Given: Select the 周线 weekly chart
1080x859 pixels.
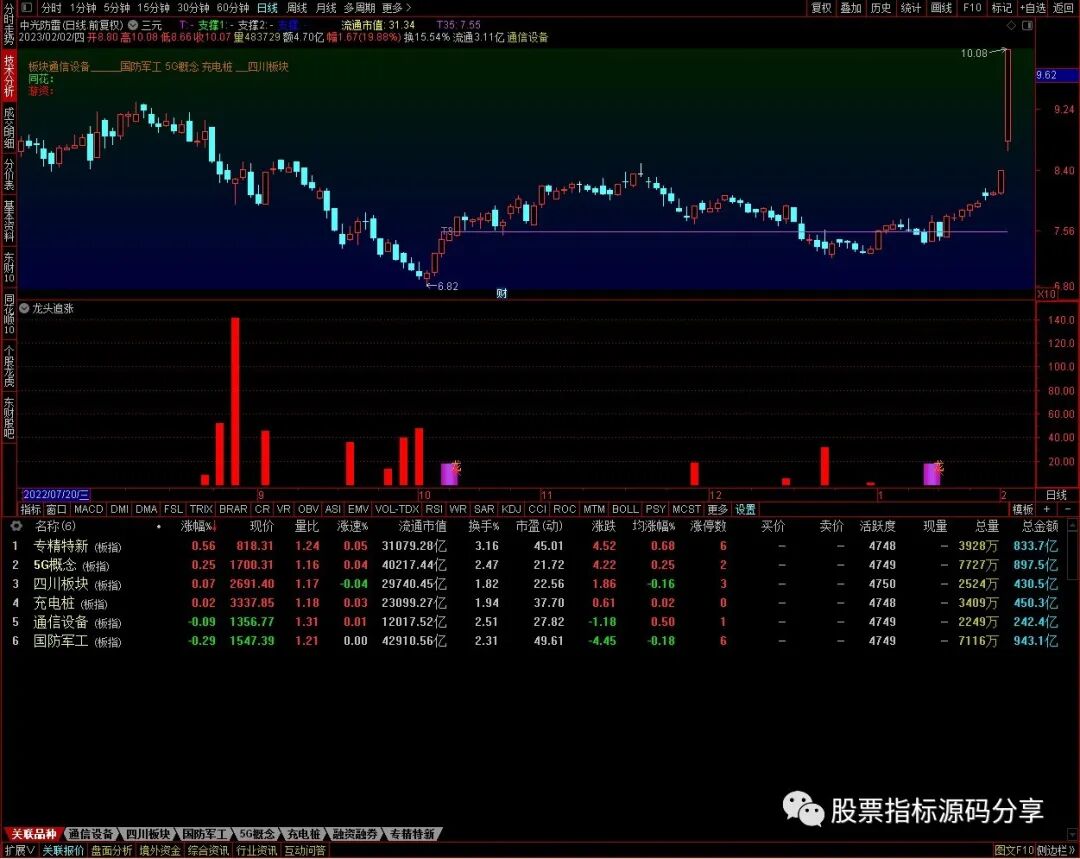Looking at the screenshot, I should [x=296, y=8].
